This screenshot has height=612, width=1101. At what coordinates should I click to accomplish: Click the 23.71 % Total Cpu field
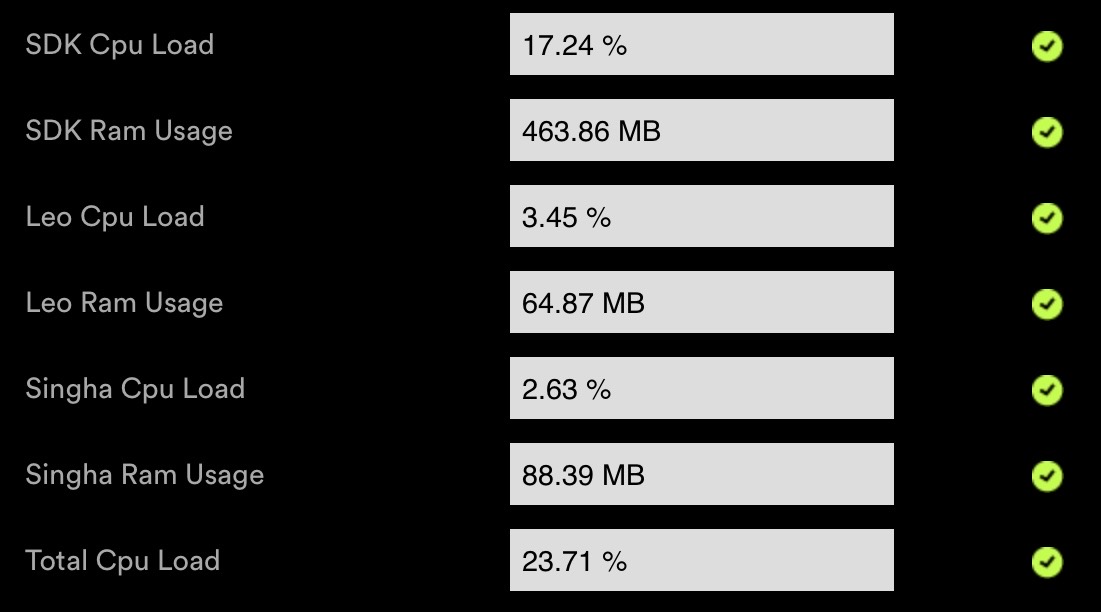pyautogui.click(x=701, y=560)
